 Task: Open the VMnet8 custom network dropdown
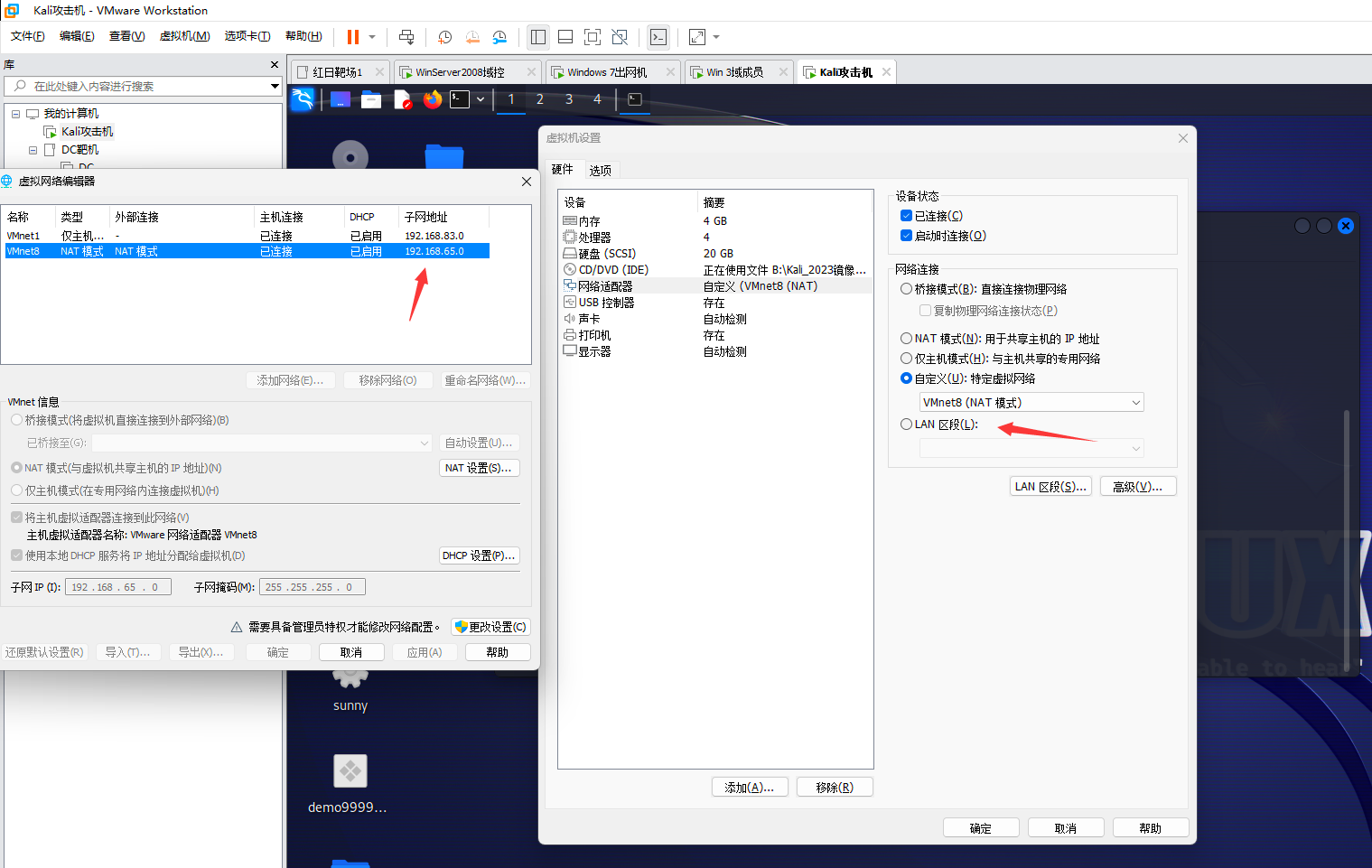click(1031, 403)
